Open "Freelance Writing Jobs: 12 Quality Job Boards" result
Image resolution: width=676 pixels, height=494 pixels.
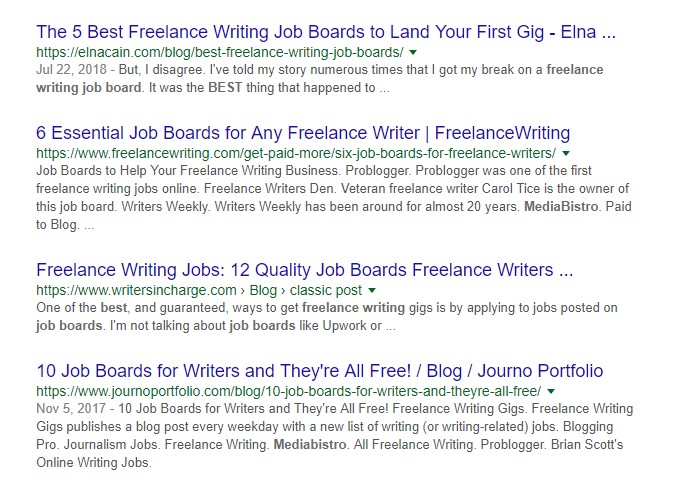(305, 270)
